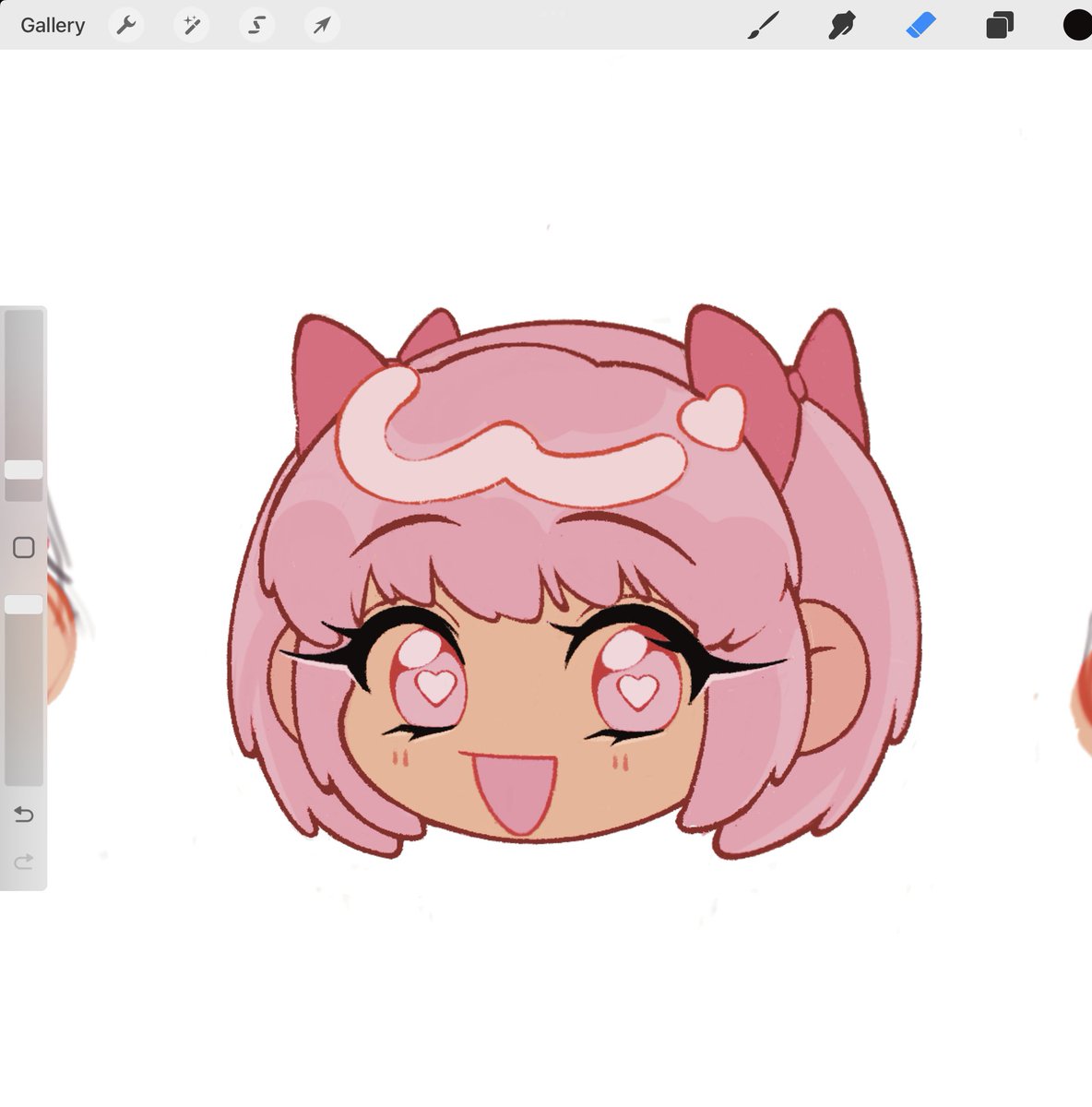Click the brush opacity slider handle
Screen dimensions: 1092x1107
click(x=24, y=604)
